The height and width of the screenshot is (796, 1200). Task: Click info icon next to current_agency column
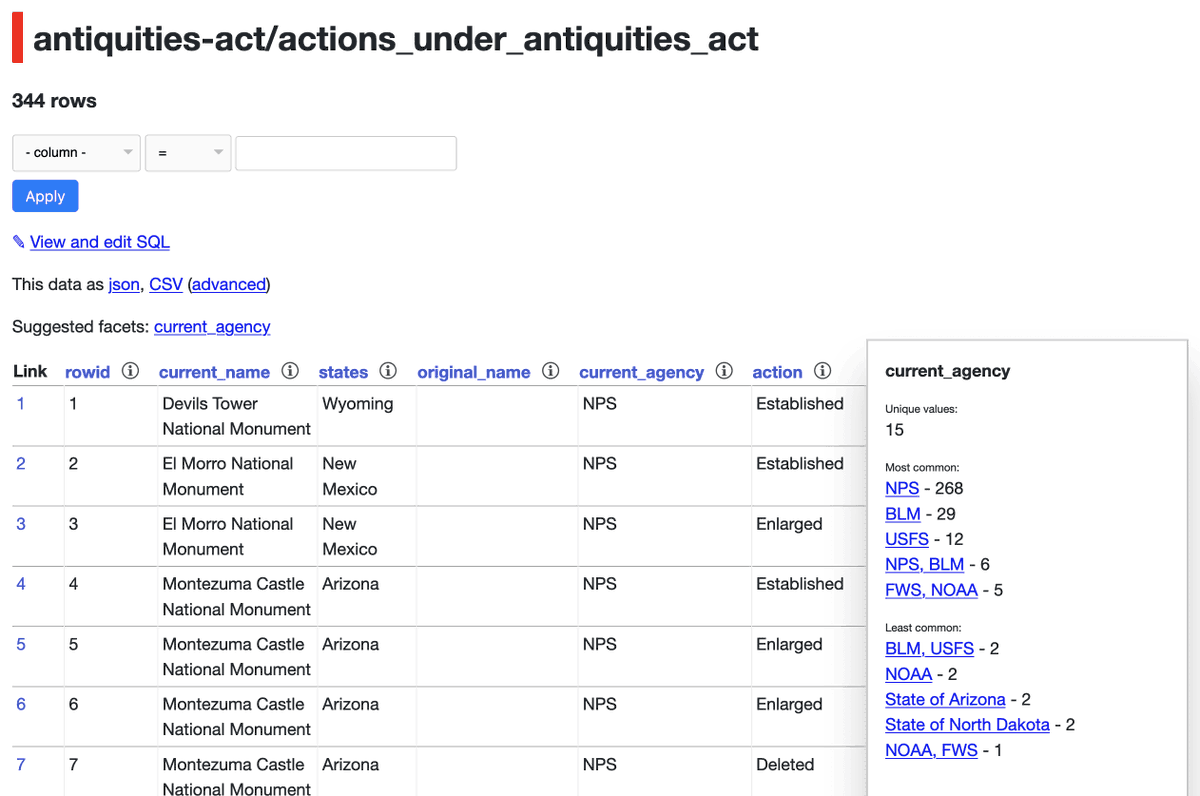click(724, 371)
